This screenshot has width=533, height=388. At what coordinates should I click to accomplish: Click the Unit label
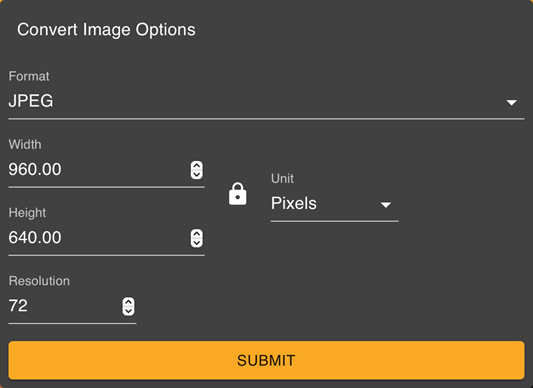pos(282,179)
